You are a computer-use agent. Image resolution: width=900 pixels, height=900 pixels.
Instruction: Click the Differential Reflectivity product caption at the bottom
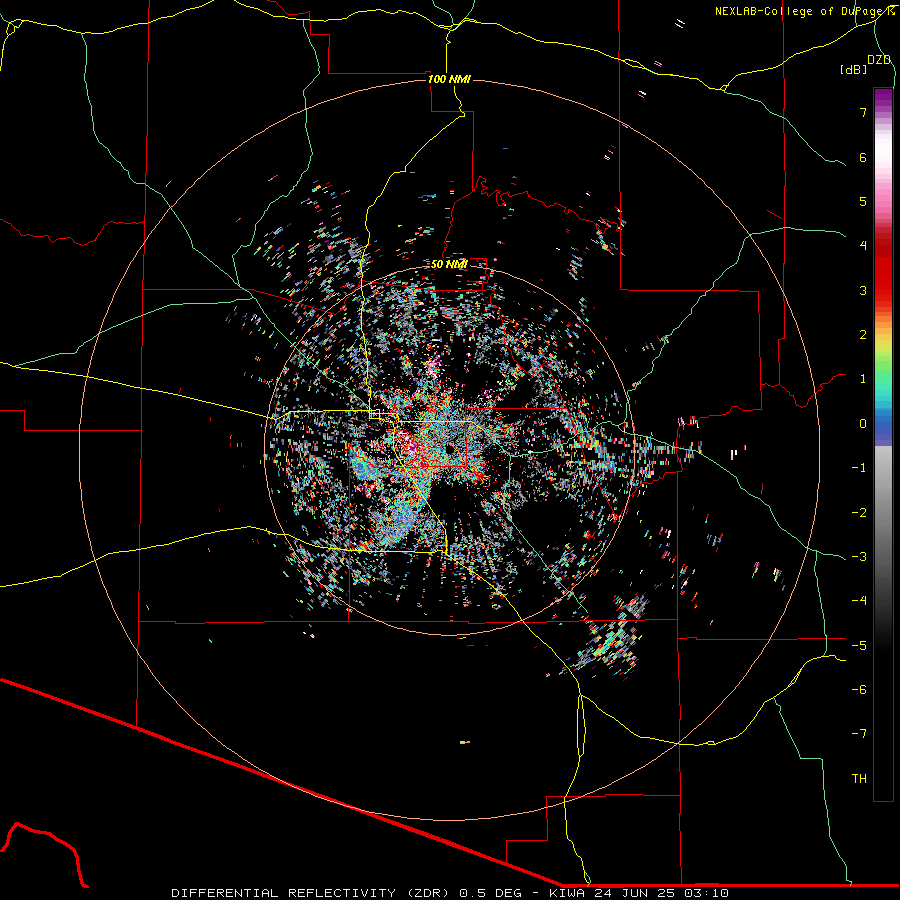450,893
